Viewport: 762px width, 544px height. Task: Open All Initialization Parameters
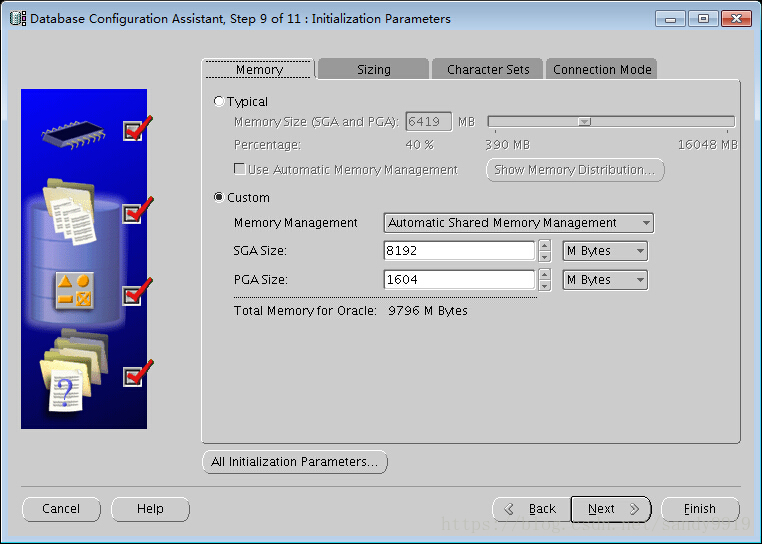294,462
